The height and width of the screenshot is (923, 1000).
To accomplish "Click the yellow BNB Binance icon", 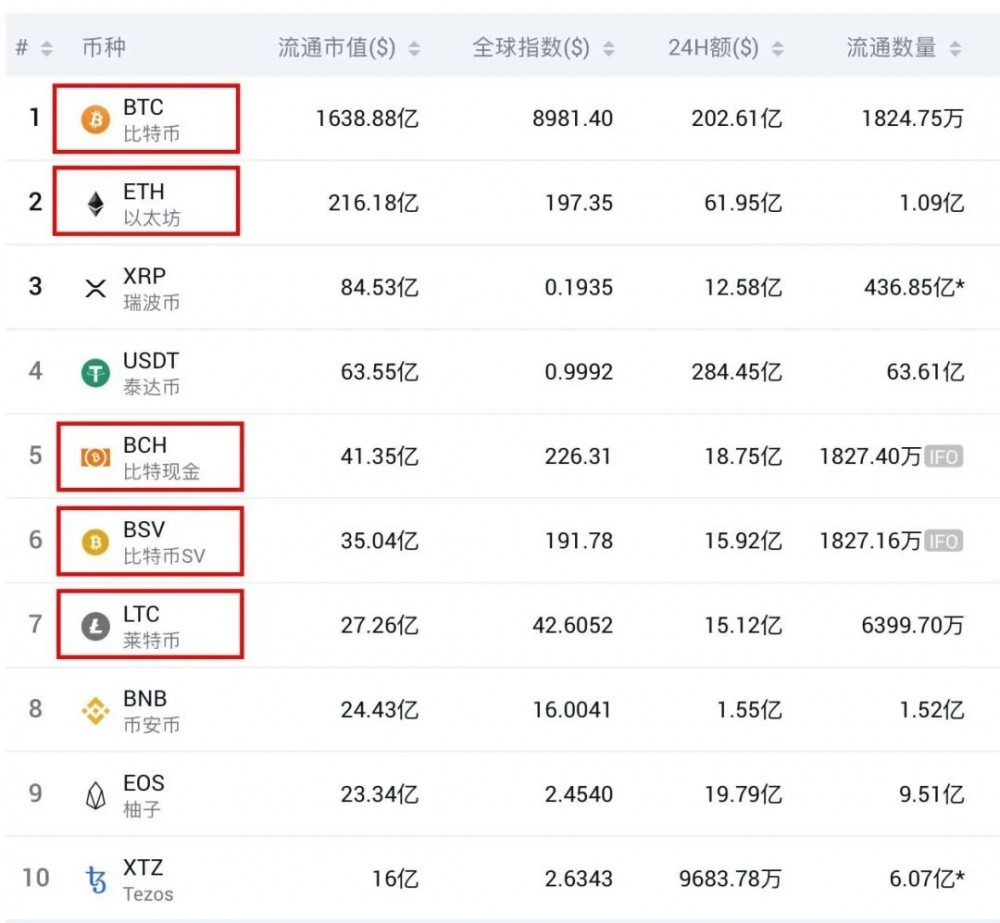I will (96, 711).
